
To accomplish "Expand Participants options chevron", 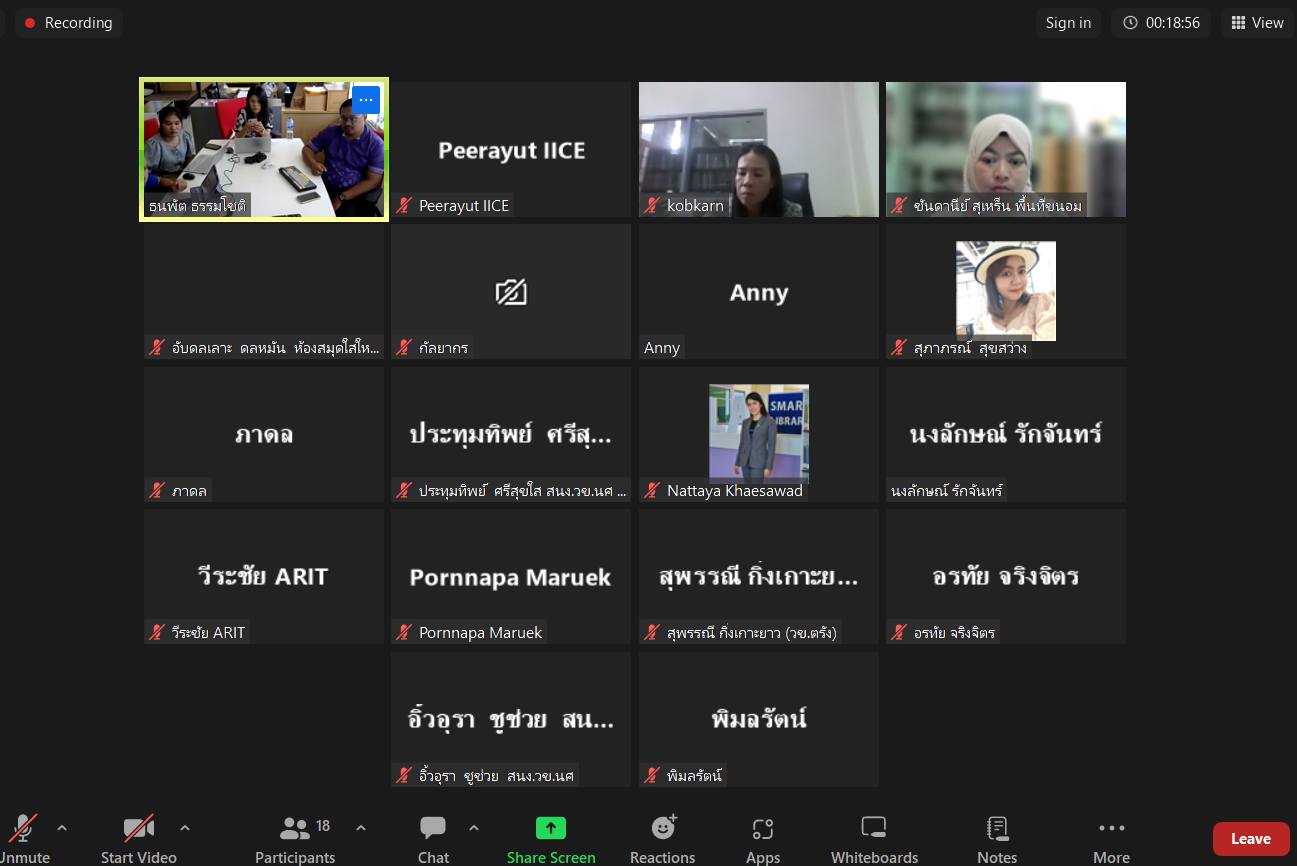I will pyautogui.click(x=361, y=828).
